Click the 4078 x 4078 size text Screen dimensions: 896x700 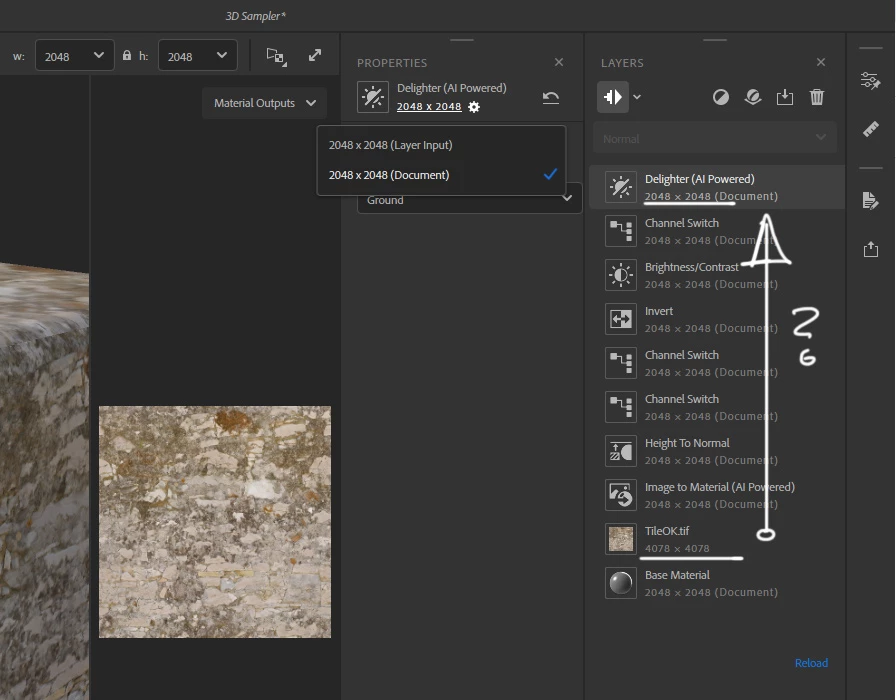tap(677, 549)
